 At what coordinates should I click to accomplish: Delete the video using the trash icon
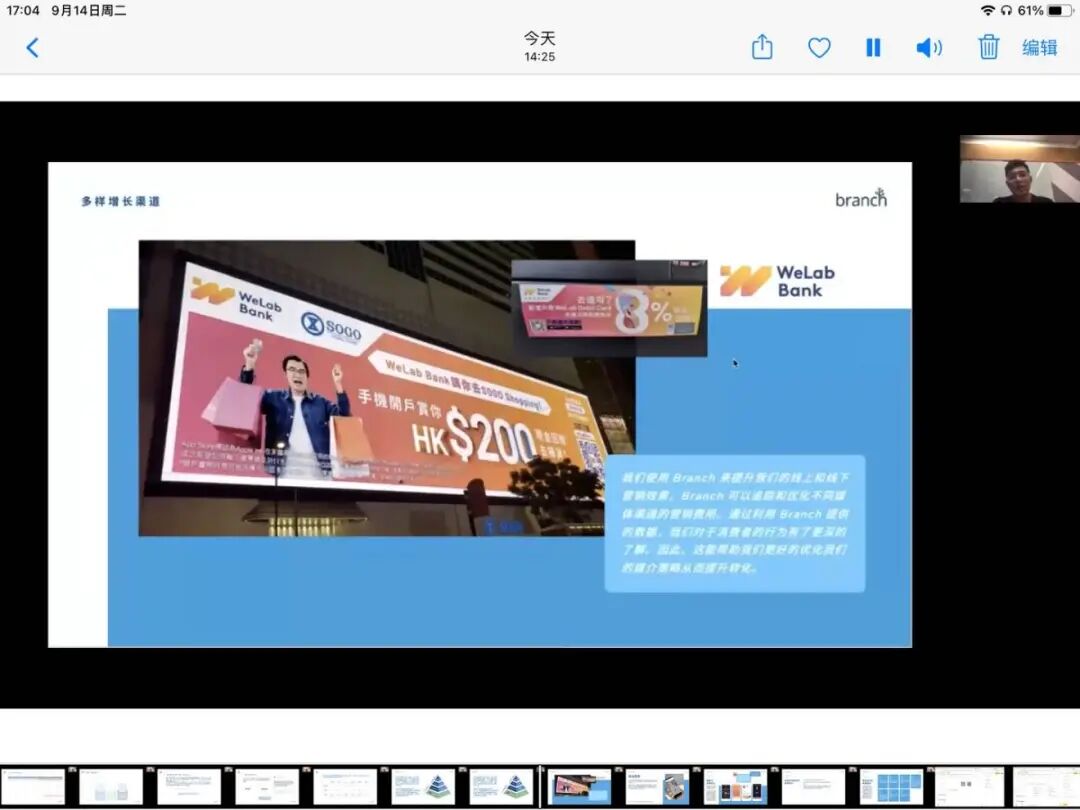988,47
